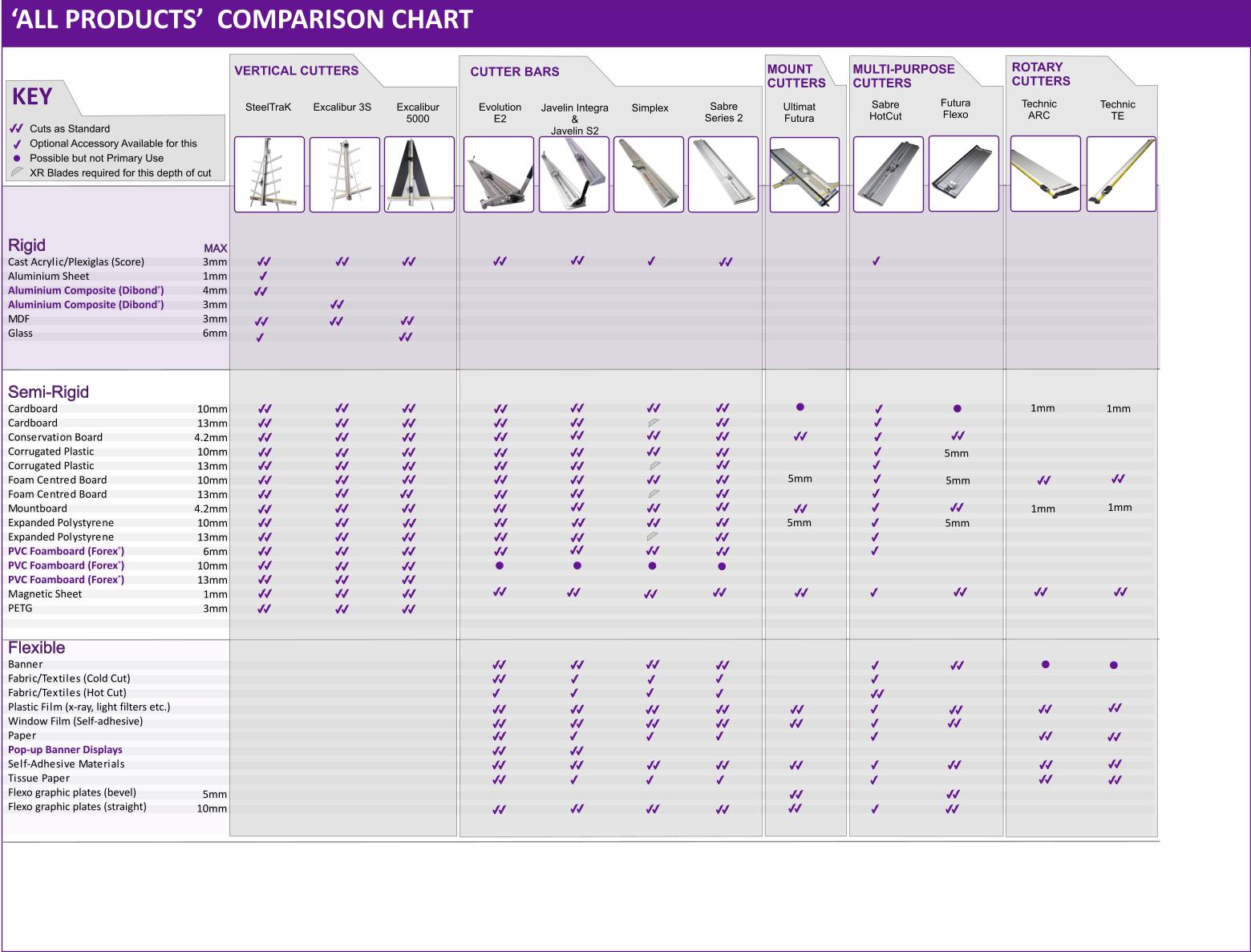This screenshot has height=952, width=1251.
Task: Click the purple dot 'Possible but not Primary Use' icon
Action: click(17, 158)
